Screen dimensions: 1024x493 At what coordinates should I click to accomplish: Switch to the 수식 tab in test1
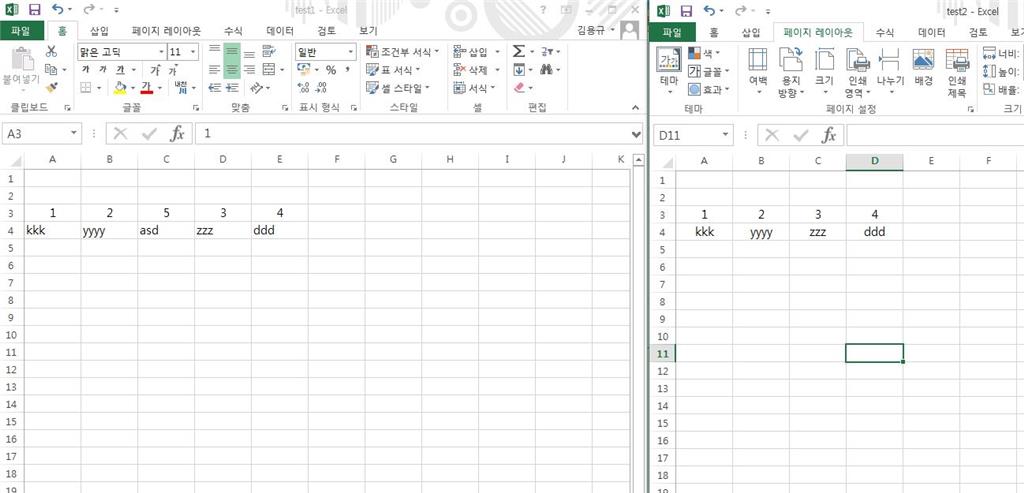click(x=233, y=31)
